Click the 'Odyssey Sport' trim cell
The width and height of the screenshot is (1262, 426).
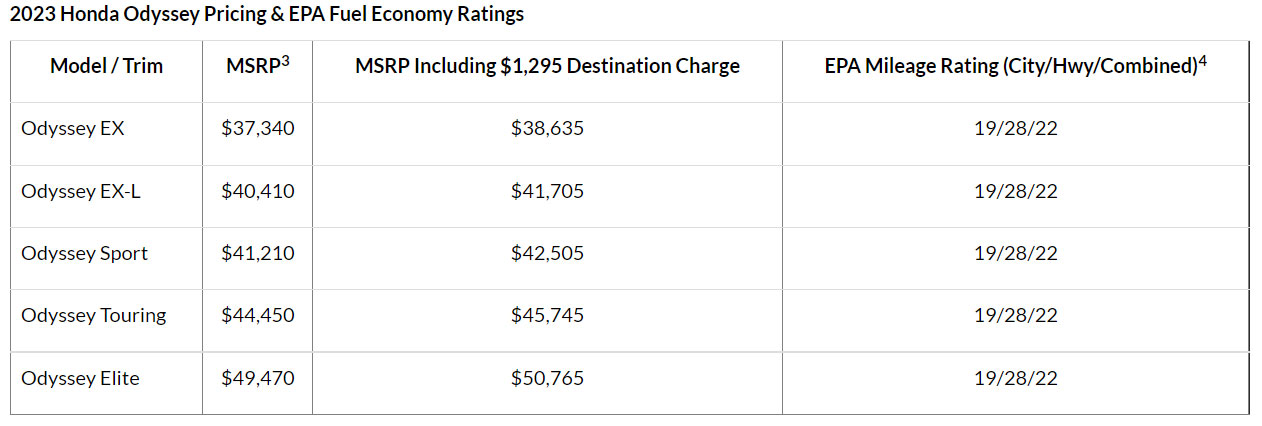(x=84, y=253)
